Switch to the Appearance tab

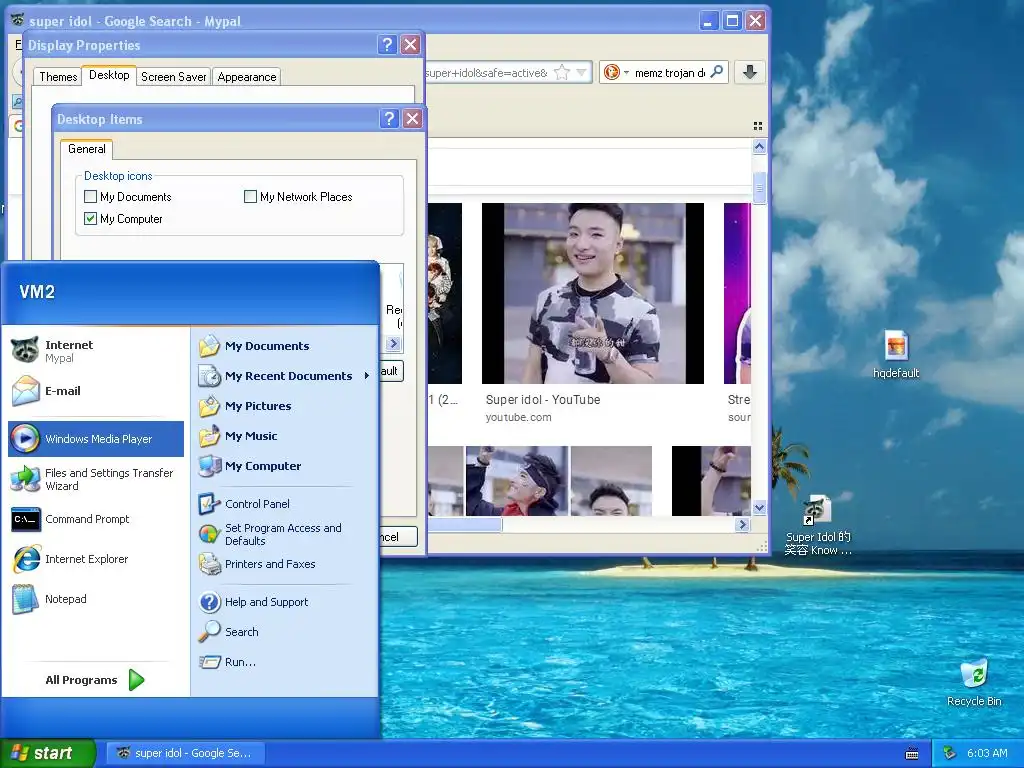(247, 77)
